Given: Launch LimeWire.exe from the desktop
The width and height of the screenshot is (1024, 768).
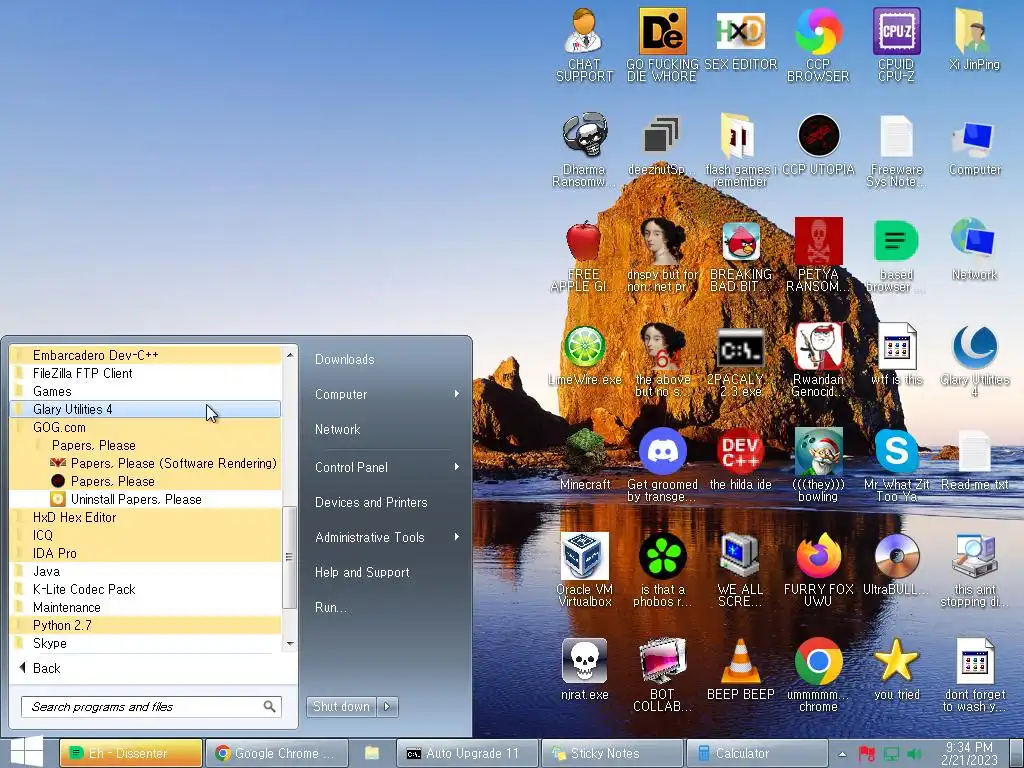Looking at the screenshot, I should (584, 355).
